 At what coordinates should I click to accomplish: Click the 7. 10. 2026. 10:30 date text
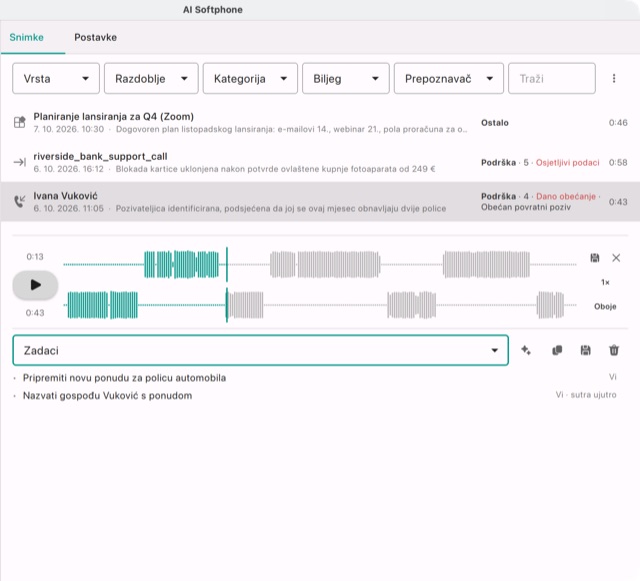pyautogui.click(x=69, y=129)
